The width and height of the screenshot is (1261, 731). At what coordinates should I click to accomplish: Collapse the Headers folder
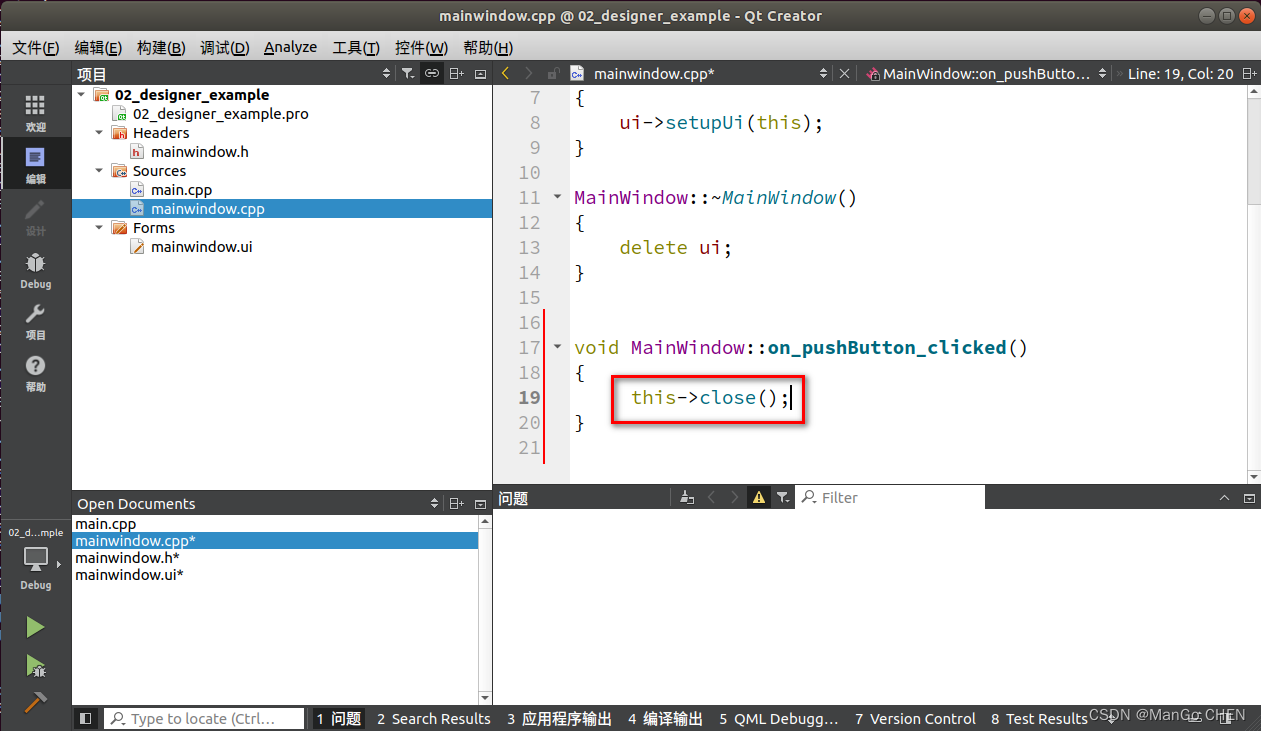(x=99, y=133)
